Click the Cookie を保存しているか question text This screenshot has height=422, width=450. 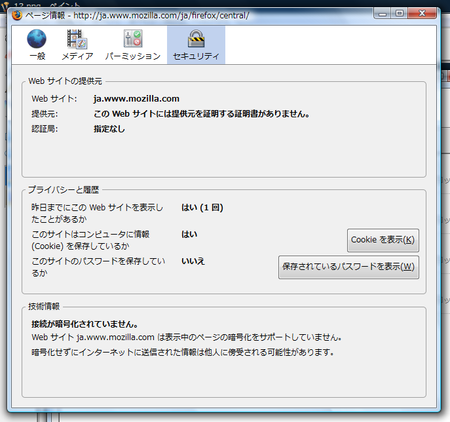click(x=90, y=240)
